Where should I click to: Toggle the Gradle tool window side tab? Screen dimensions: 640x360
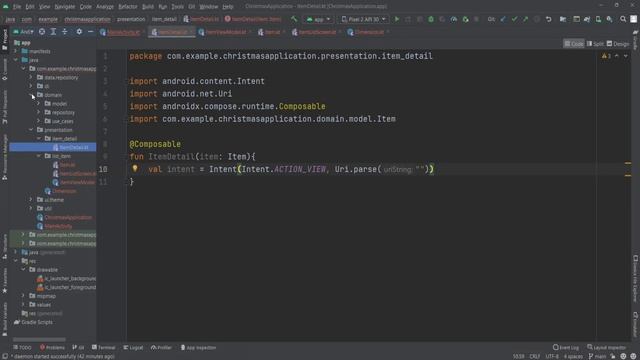click(636, 40)
